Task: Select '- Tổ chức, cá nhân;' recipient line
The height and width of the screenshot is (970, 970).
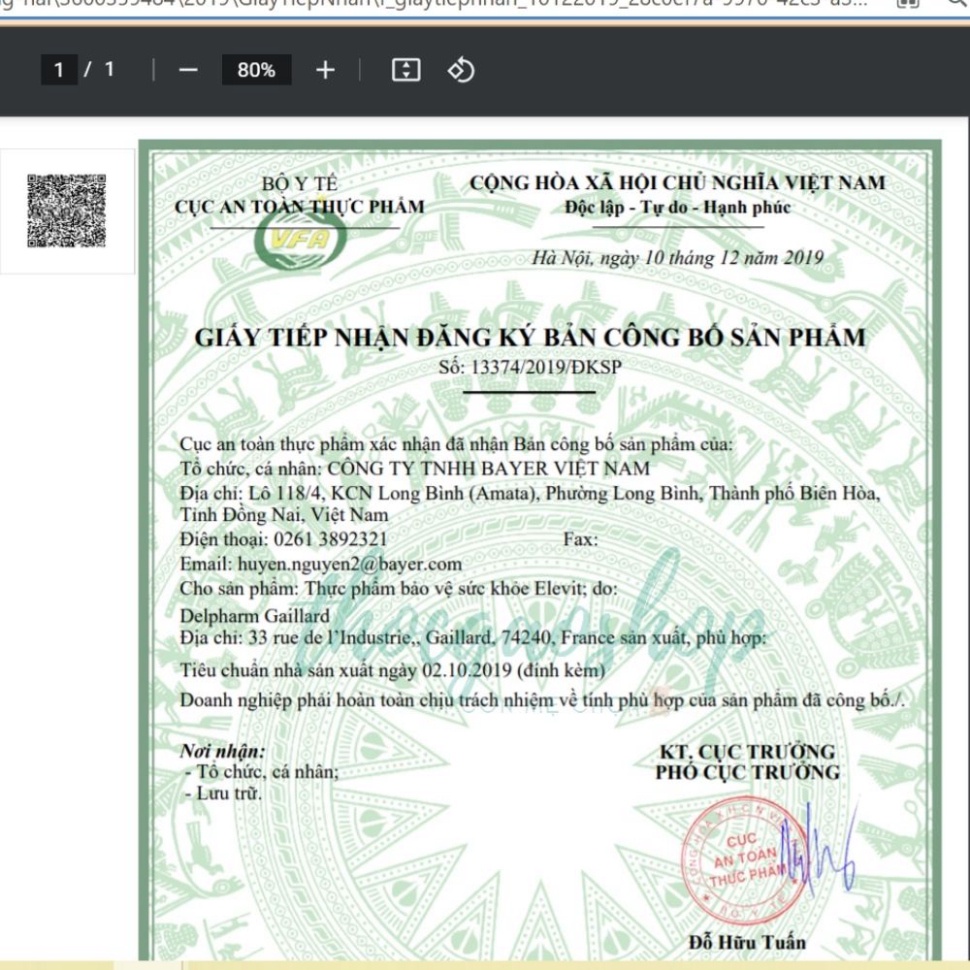Action: coord(262,771)
